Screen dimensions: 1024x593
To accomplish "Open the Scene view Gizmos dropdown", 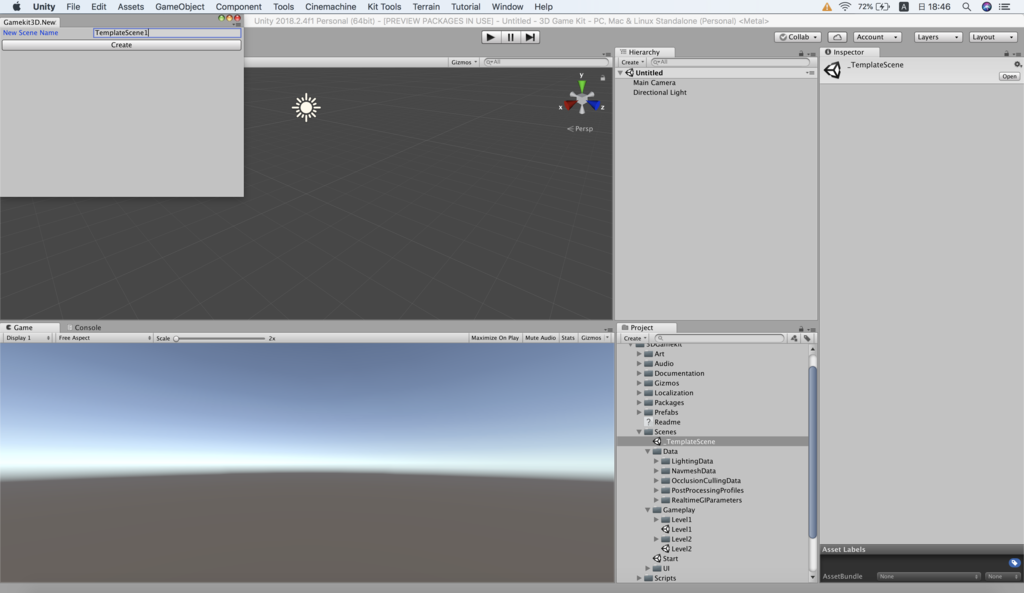I will click(464, 62).
